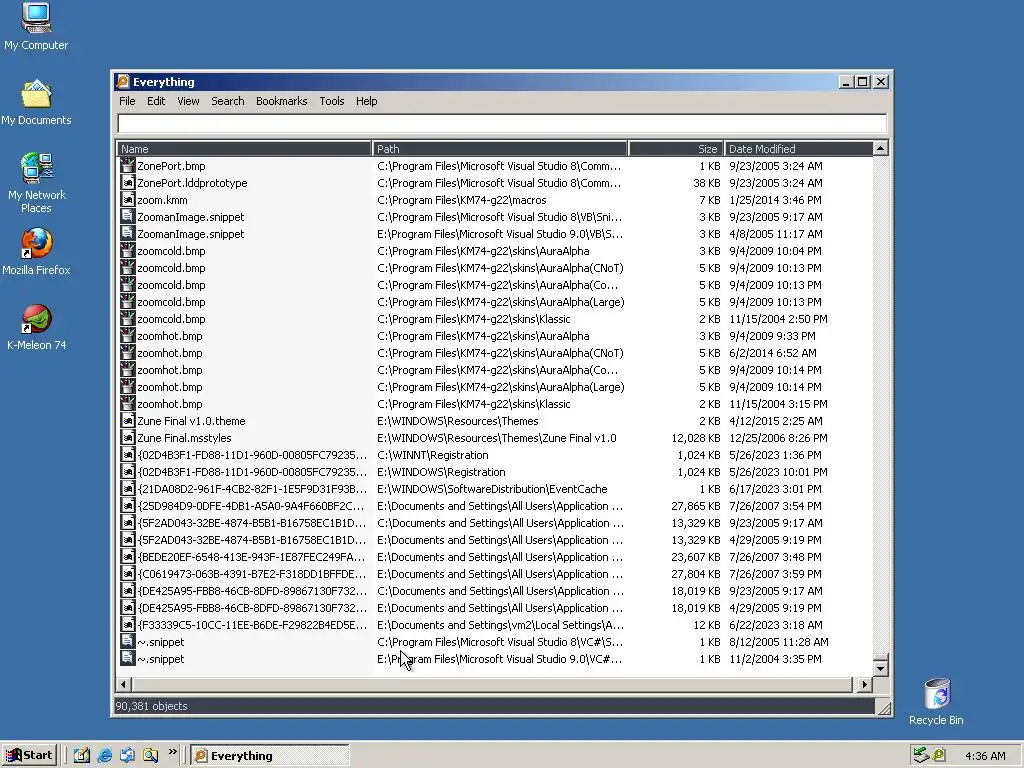Click the horizontal scrollbar right arrow
Screen dimensions: 1024x768
pos(865,684)
